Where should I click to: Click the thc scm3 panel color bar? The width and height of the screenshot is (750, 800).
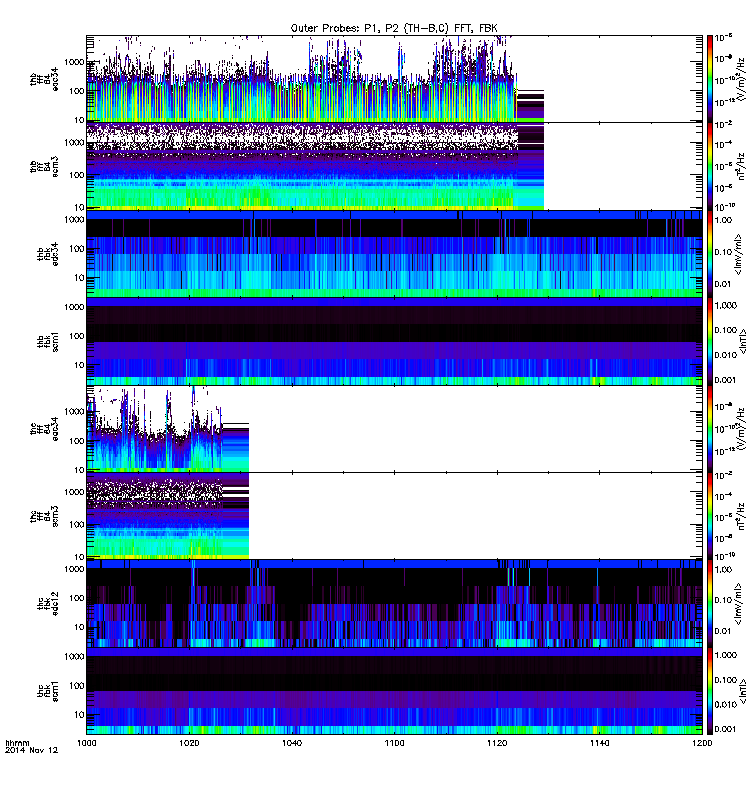(709, 516)
